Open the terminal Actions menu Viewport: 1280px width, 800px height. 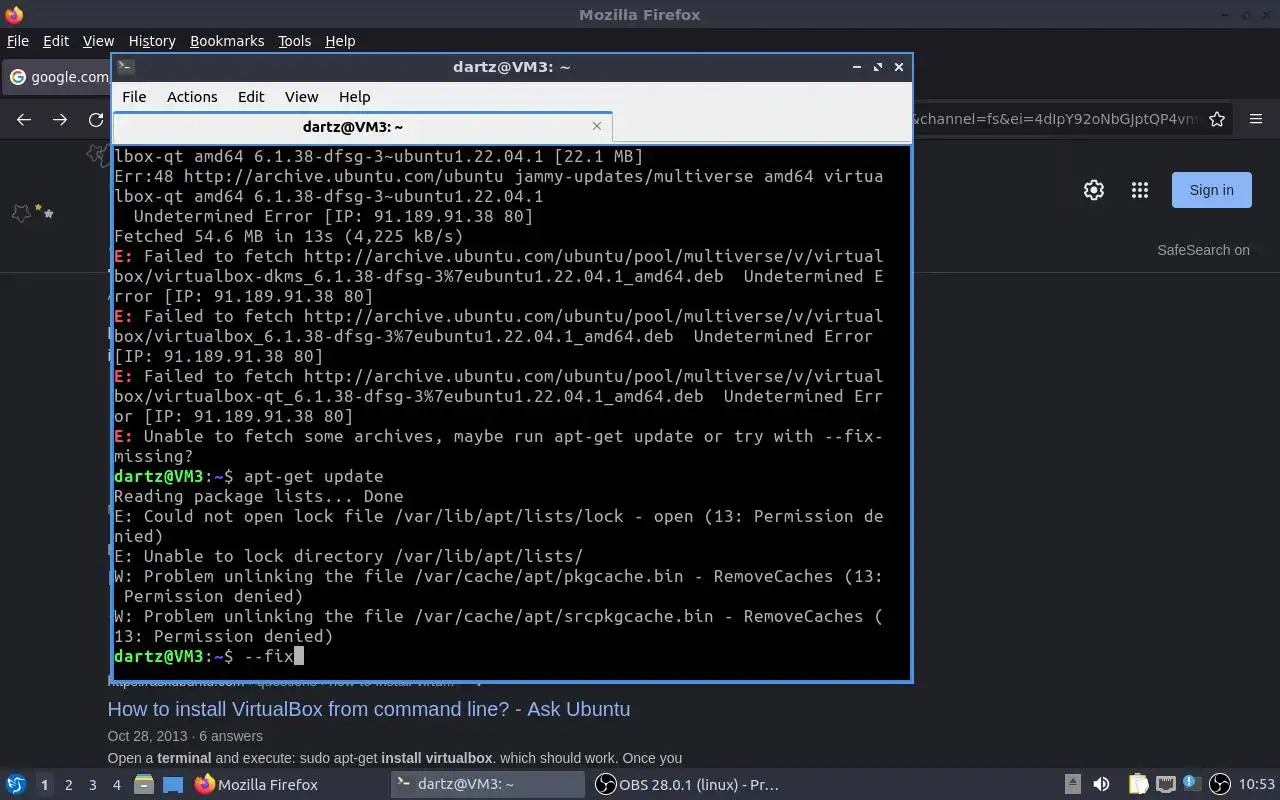tap(192, 97)
